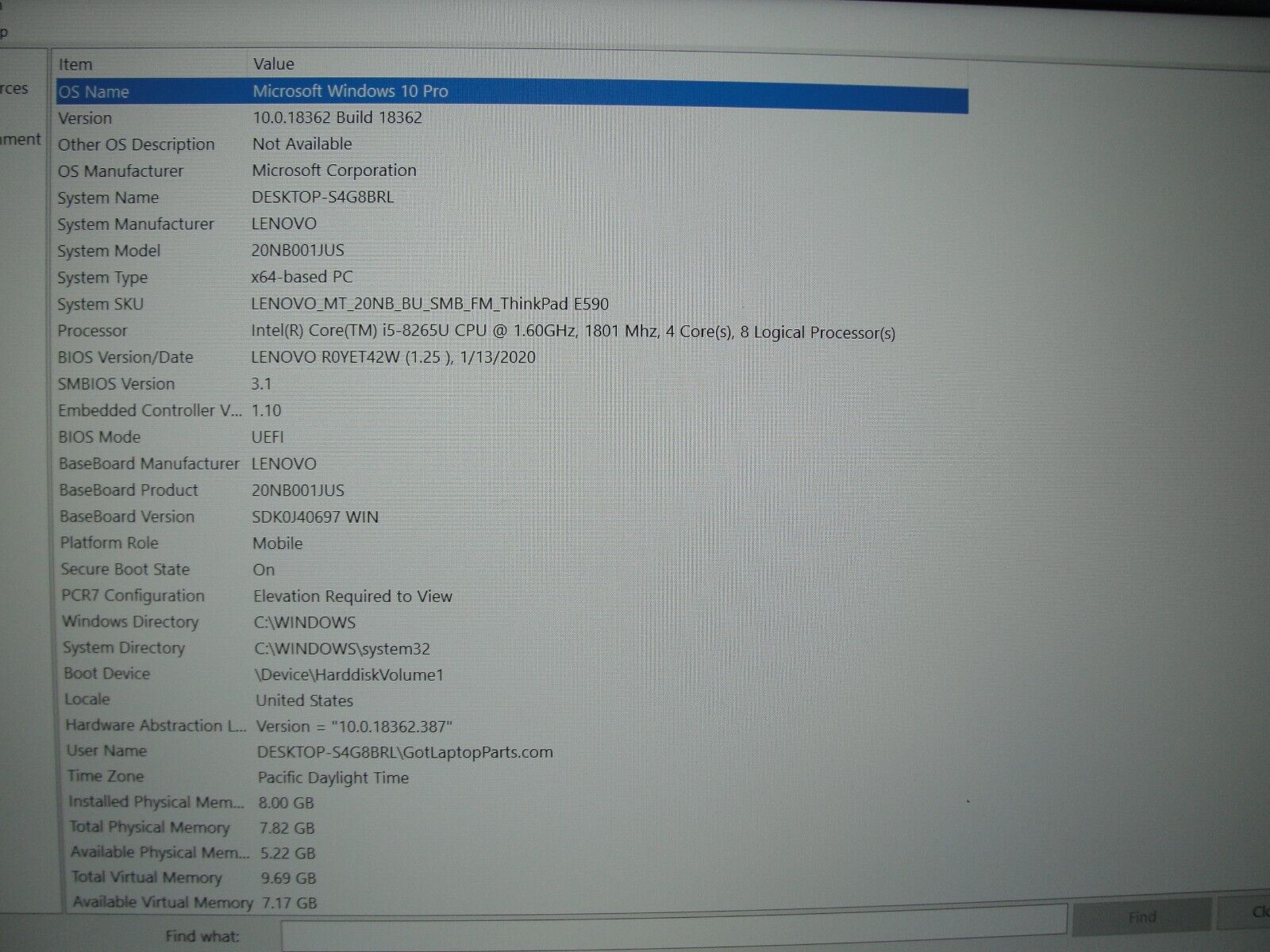The image size is (1270, 952).
Task: Click the value LENOVO_MT_20NB_BU_SMB_FM_ThinkPad E590
Action: (429, 304)
